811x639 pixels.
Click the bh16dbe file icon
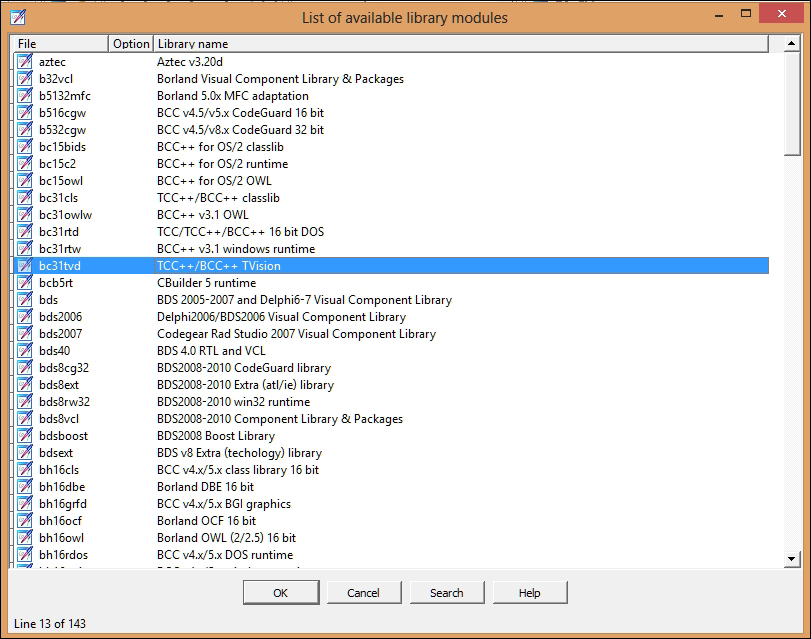pyautogui.click(x=24, y=487)
